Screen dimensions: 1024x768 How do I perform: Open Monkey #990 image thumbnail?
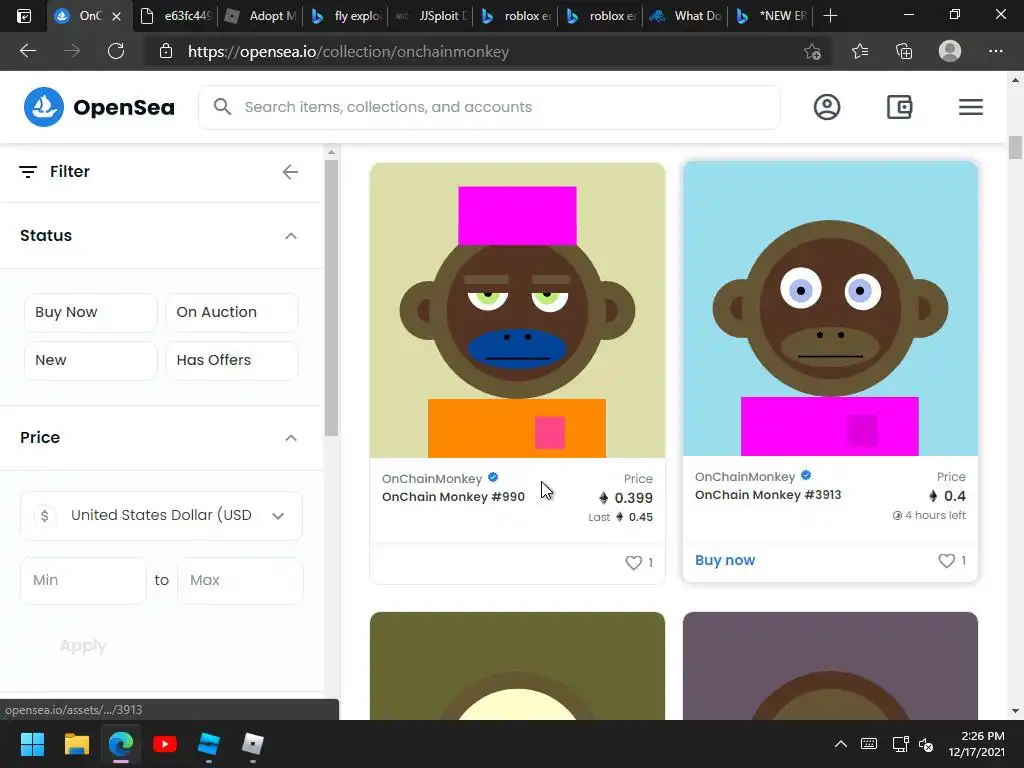[x=517, y=310]
